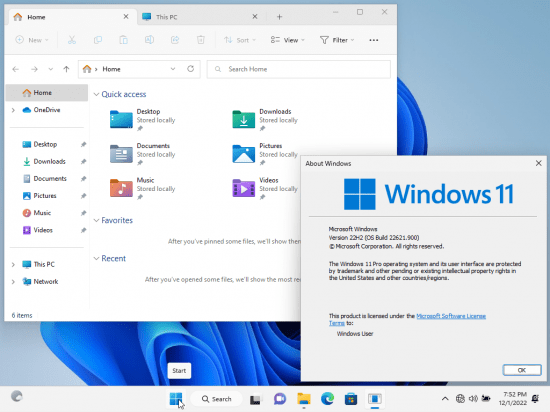The width and height of the screenshot is (550, 412).
Task: Open the Sort dropdown menu
Action: pyautogui.click(x=240, y=40)
